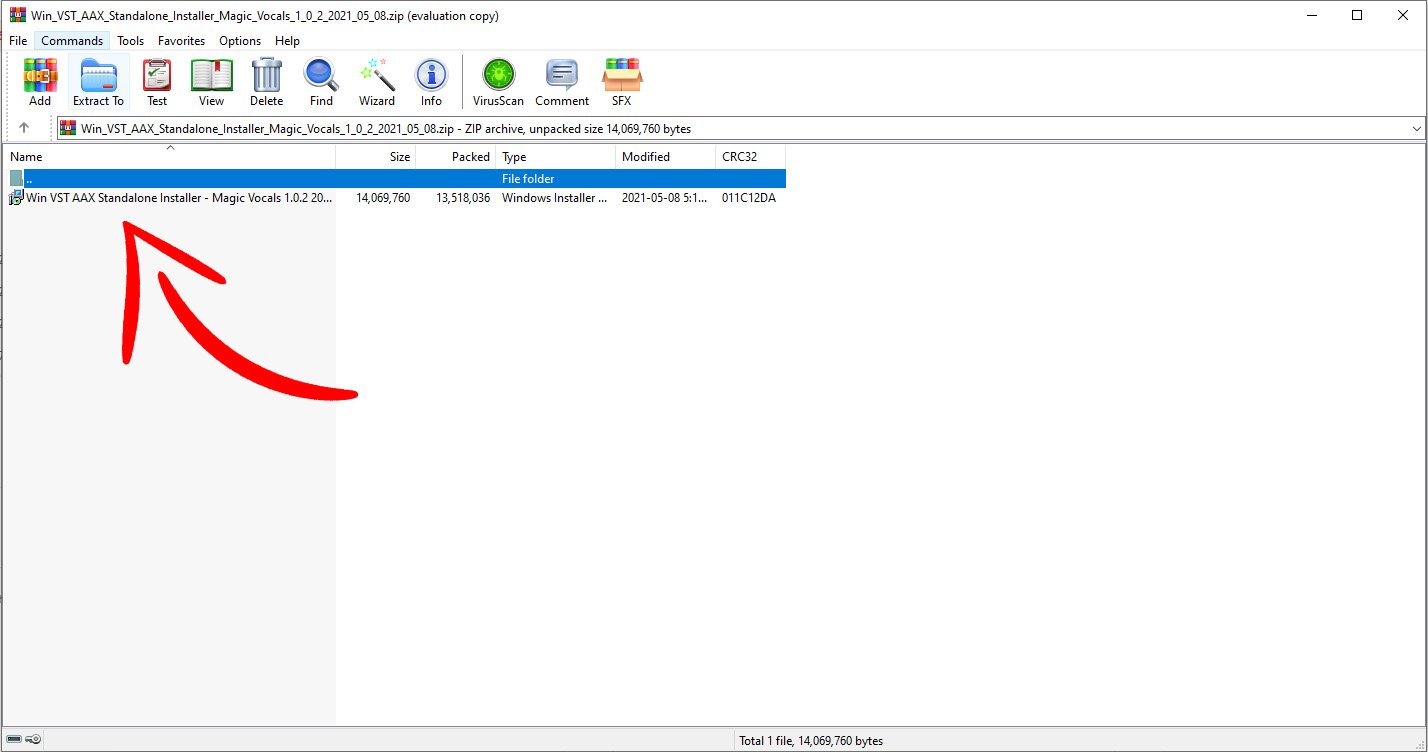The image size is (1428, 752).
Task: Open the Options menu
Action: (x=240, y=41)
